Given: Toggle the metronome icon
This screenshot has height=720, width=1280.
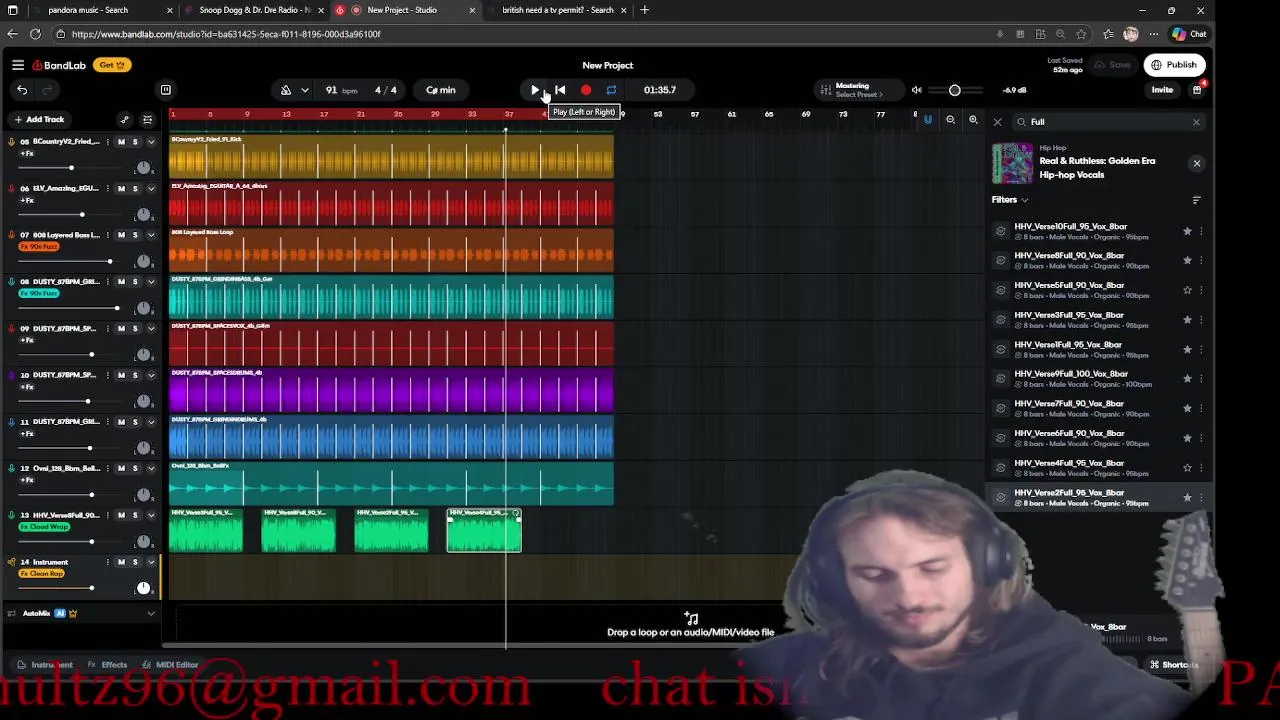Looking at the screenshot, I should [x=286, y=90].
